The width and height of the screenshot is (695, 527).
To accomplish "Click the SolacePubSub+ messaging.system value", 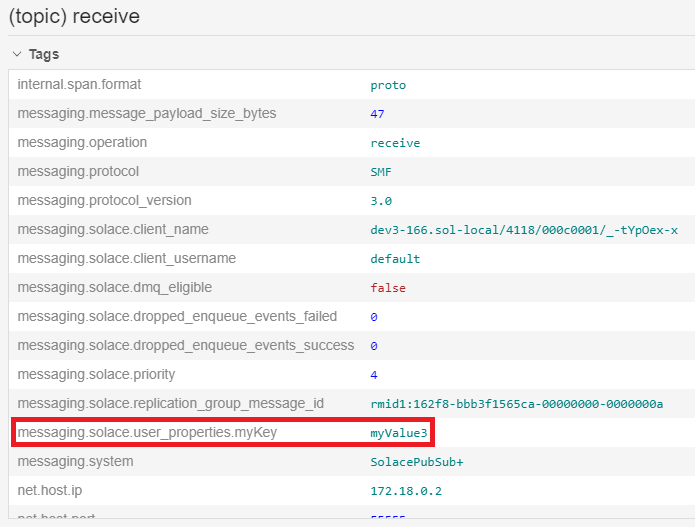I will [417, 463].
